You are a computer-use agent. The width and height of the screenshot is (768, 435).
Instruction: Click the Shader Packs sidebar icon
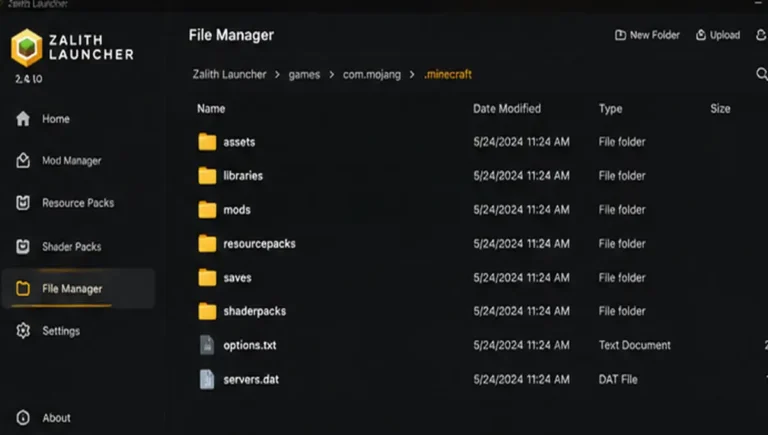tap(23, 246)
